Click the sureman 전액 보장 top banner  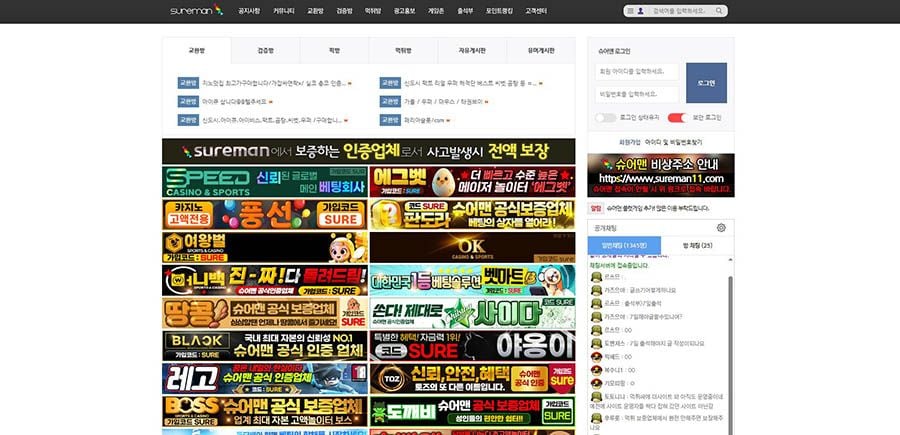click(368, 151)
